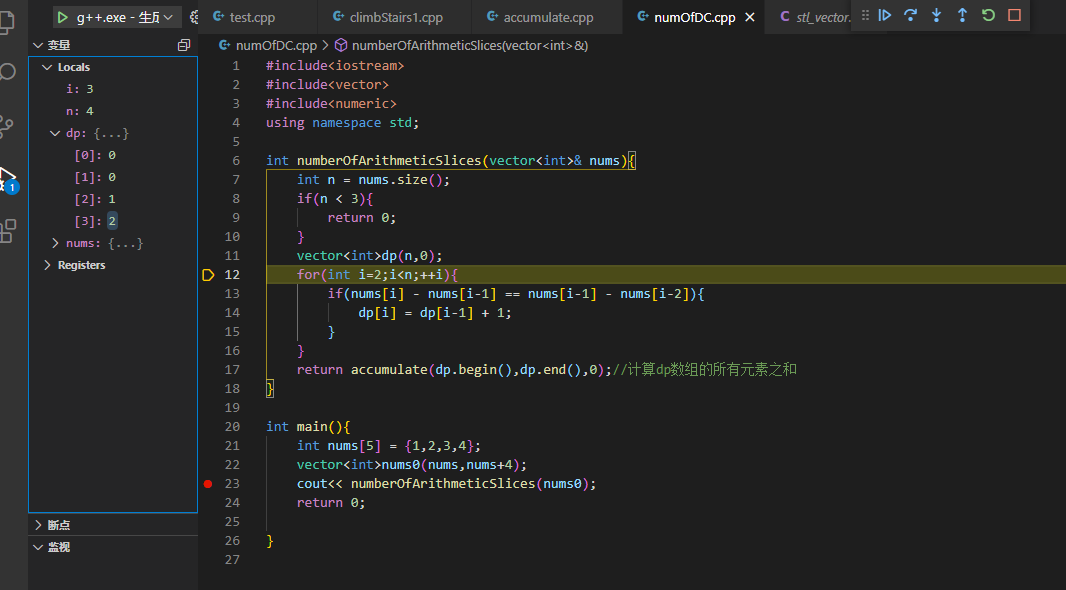This screenshot has width=1066, height=590.
Task: Expand the Registers node
Action: tap(47, 264)
